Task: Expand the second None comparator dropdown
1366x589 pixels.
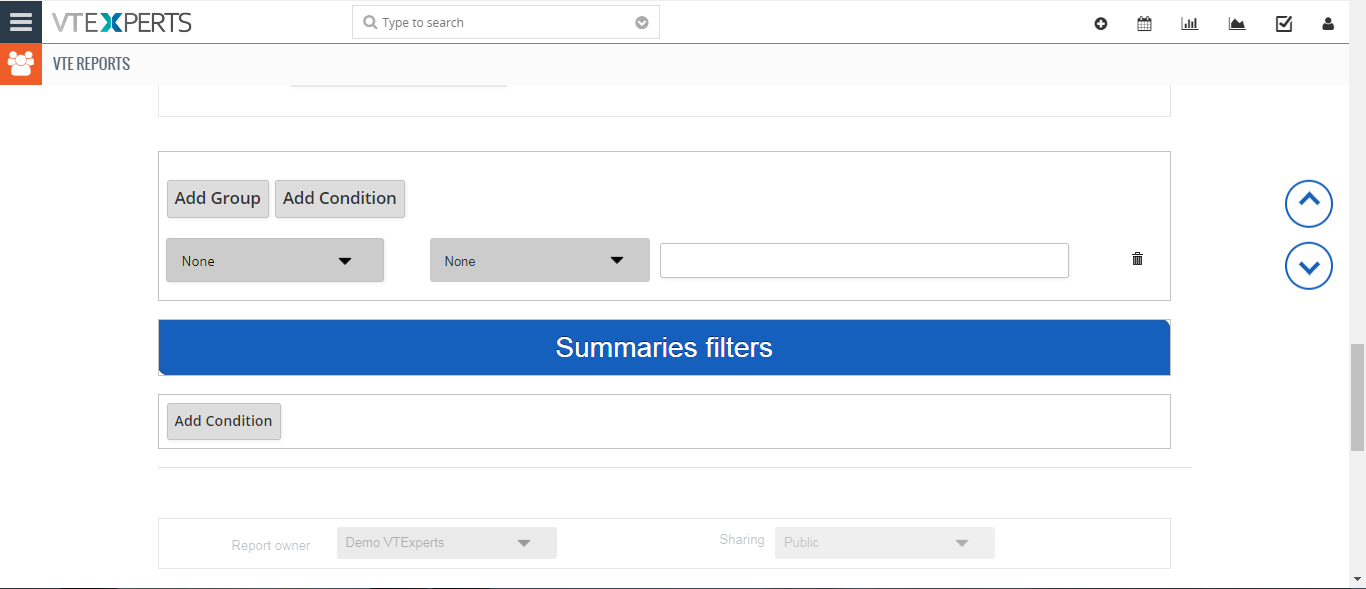Action: click(x=540, y=260)
